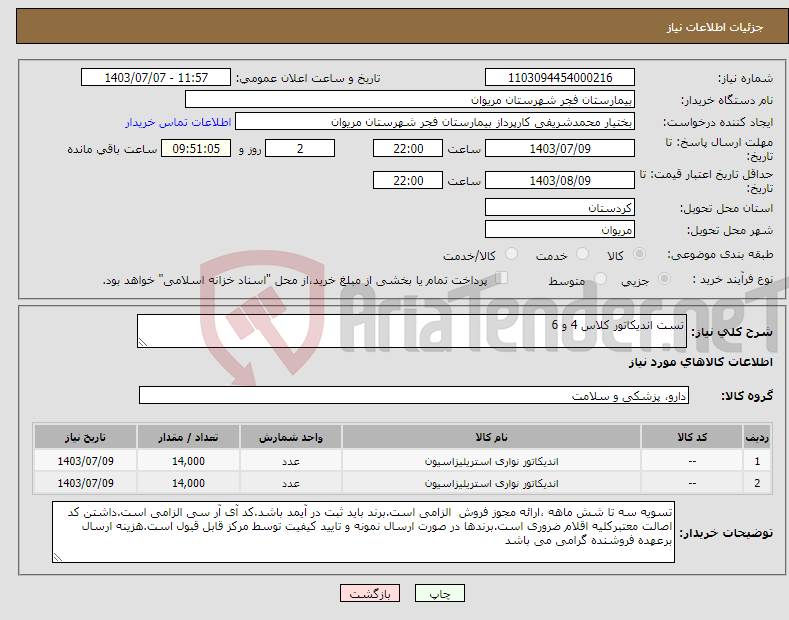Click delivery province field کردستان
The height and width of the screenshot is (620, 789).
(560, 207)
